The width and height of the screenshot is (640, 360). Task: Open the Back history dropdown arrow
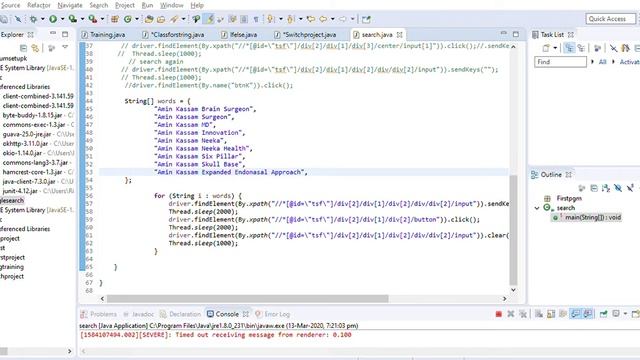click(x=333, y=19)
